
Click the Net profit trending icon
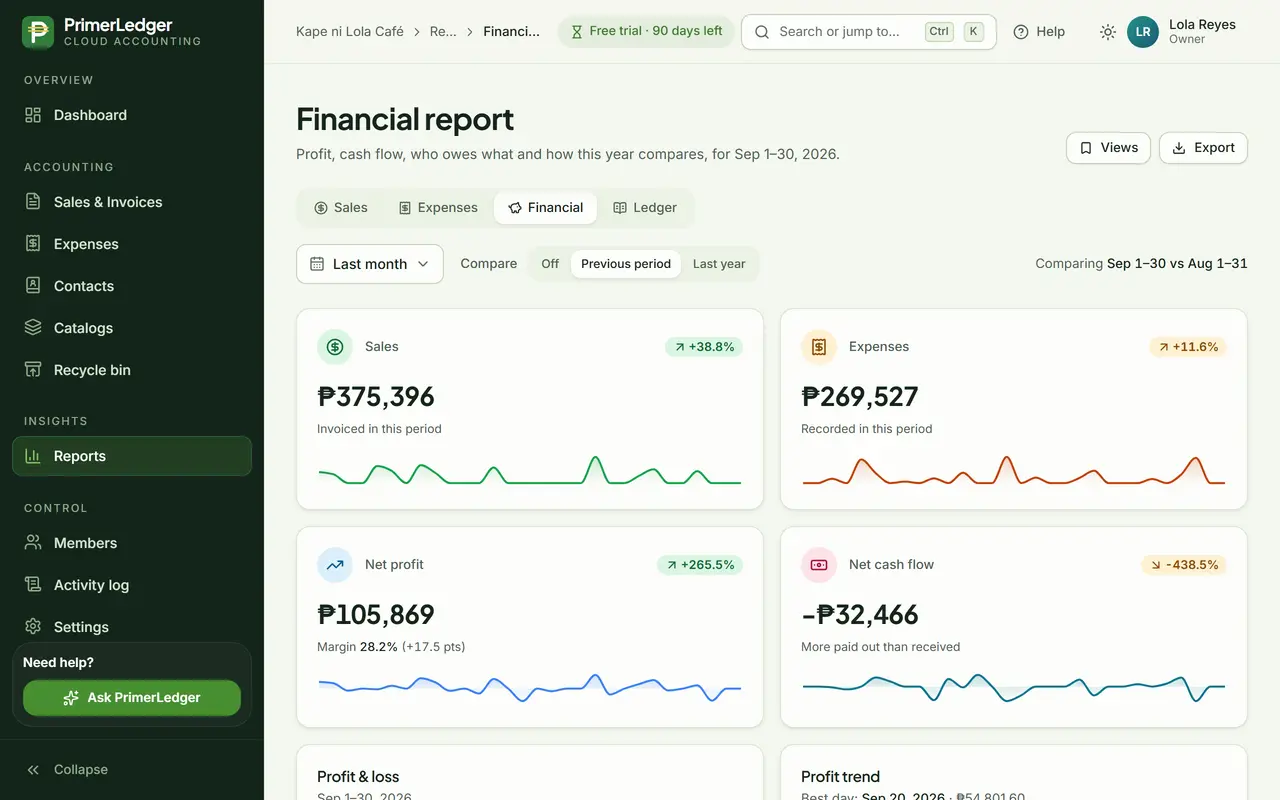(x=335, y=565)
